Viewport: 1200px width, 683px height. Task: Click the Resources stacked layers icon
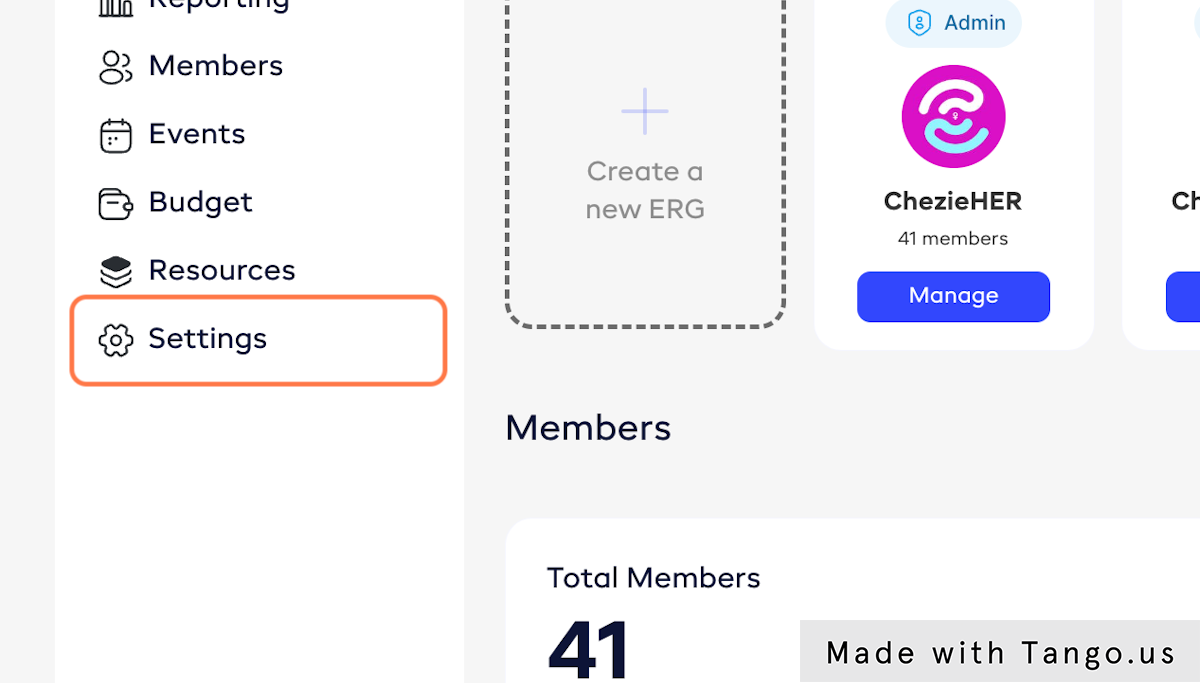click(x=116, y=271)
